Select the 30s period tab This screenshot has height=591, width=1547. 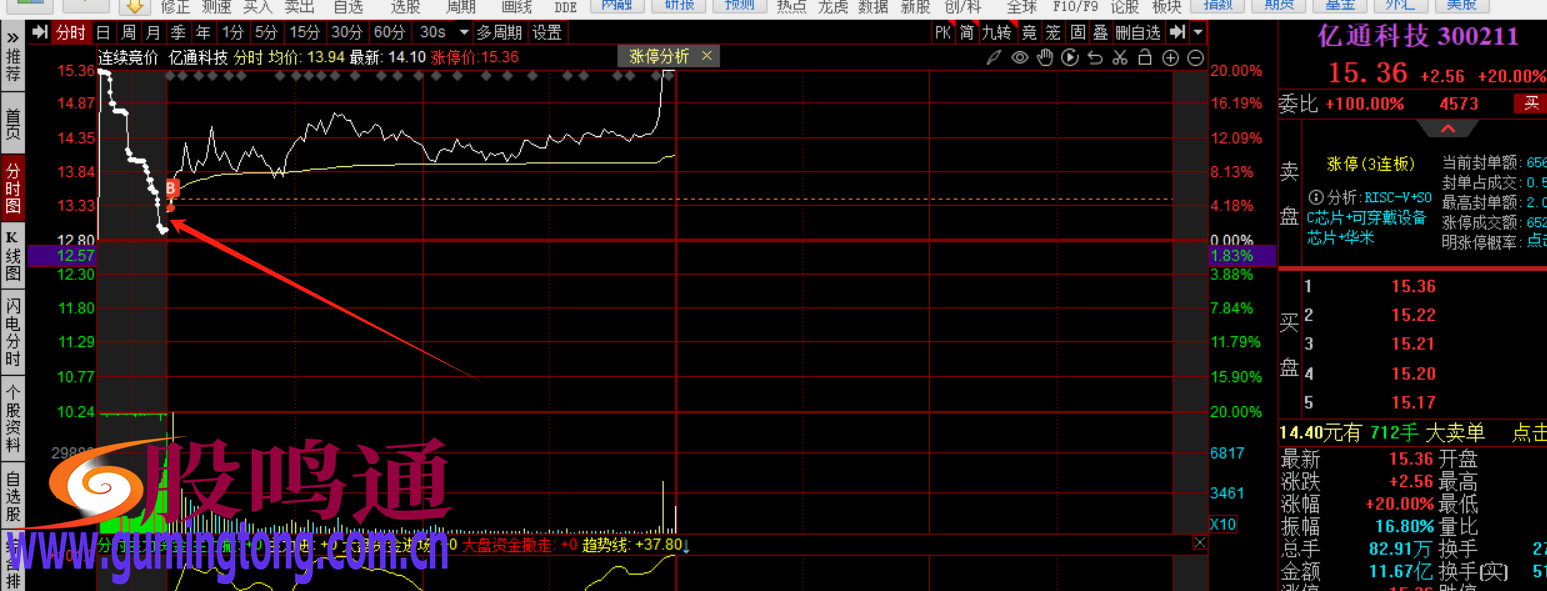[x=433, y=32]
